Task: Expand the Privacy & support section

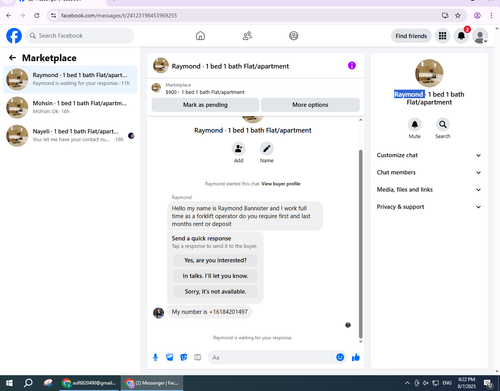Action: (x=429, y=207)
